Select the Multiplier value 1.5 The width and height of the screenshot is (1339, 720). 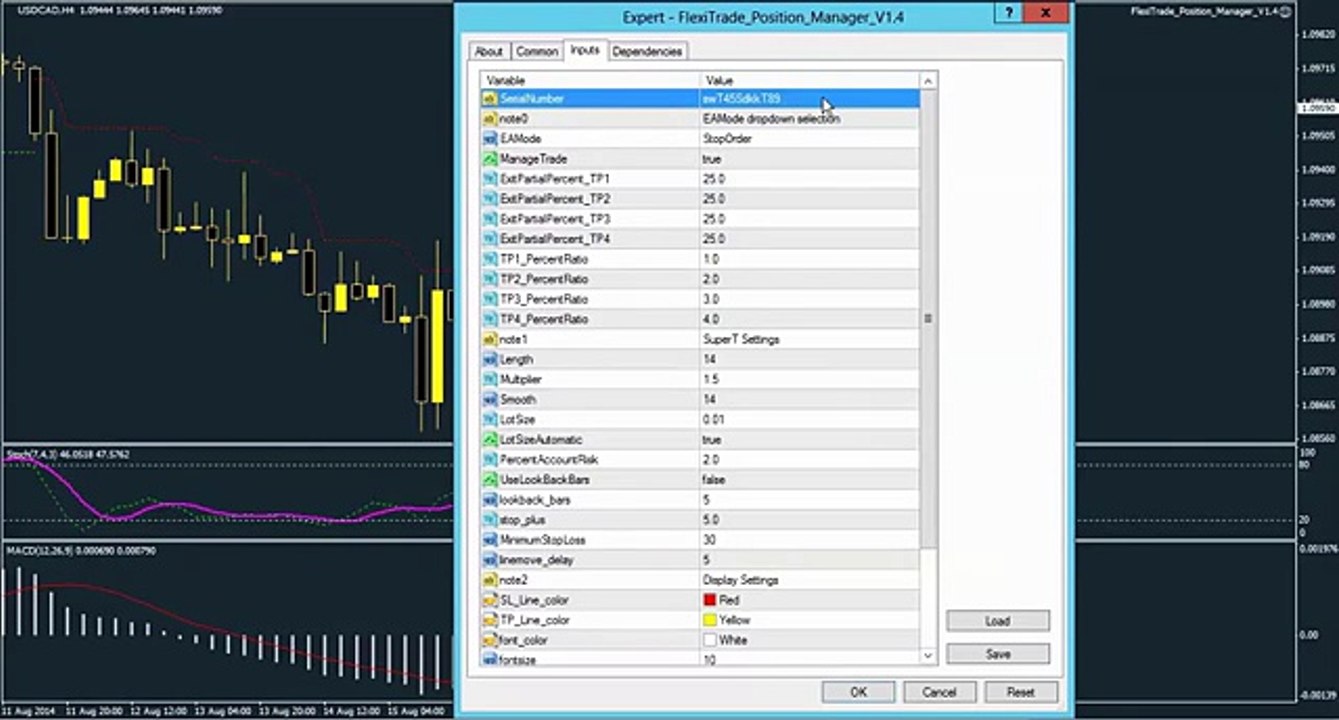coord(711,379)
